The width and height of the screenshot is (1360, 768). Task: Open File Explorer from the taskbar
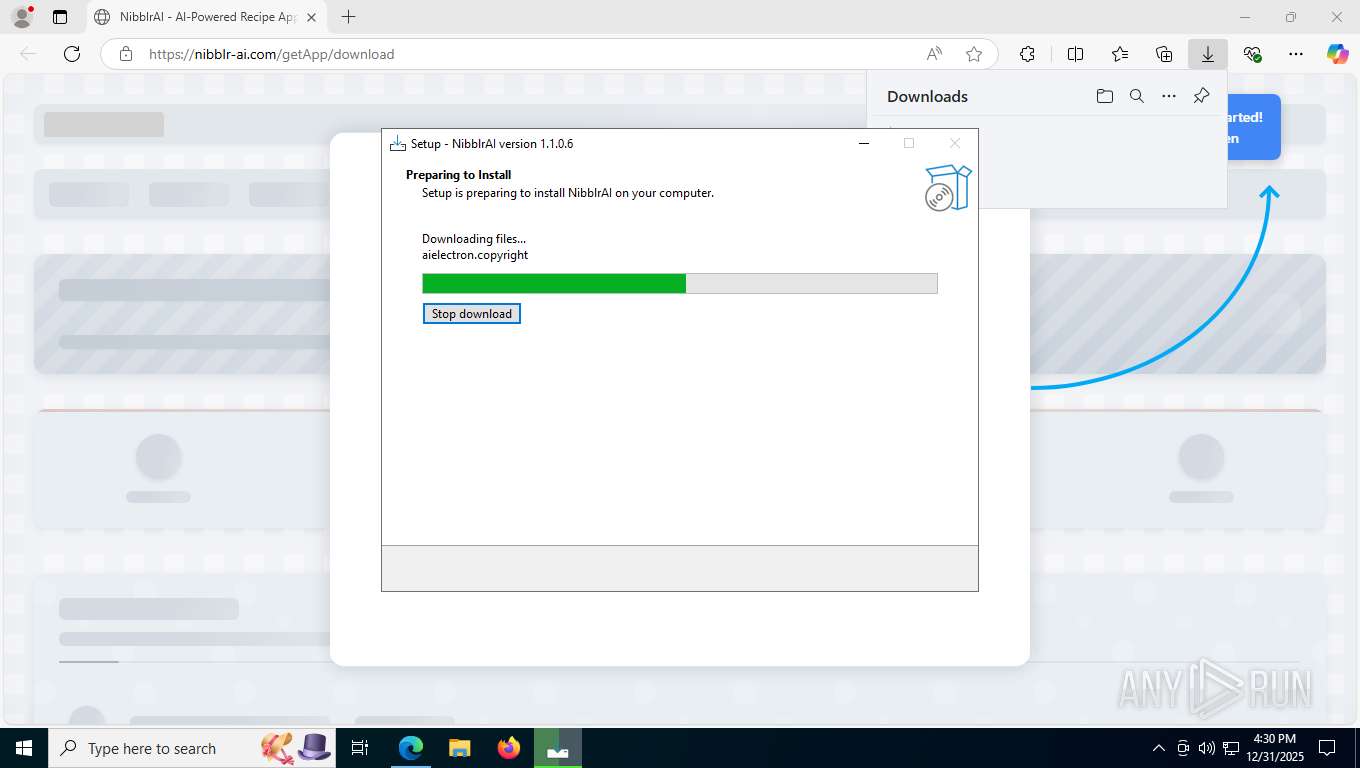(x=459, y=748)
